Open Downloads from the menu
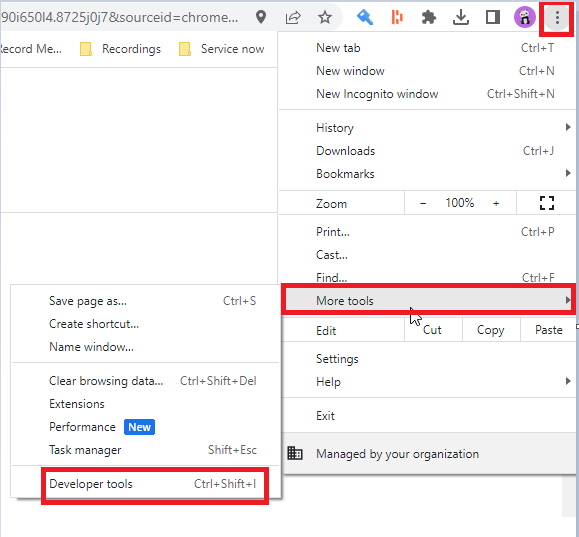This screenshot has height=537, width=579. [427, 151]
